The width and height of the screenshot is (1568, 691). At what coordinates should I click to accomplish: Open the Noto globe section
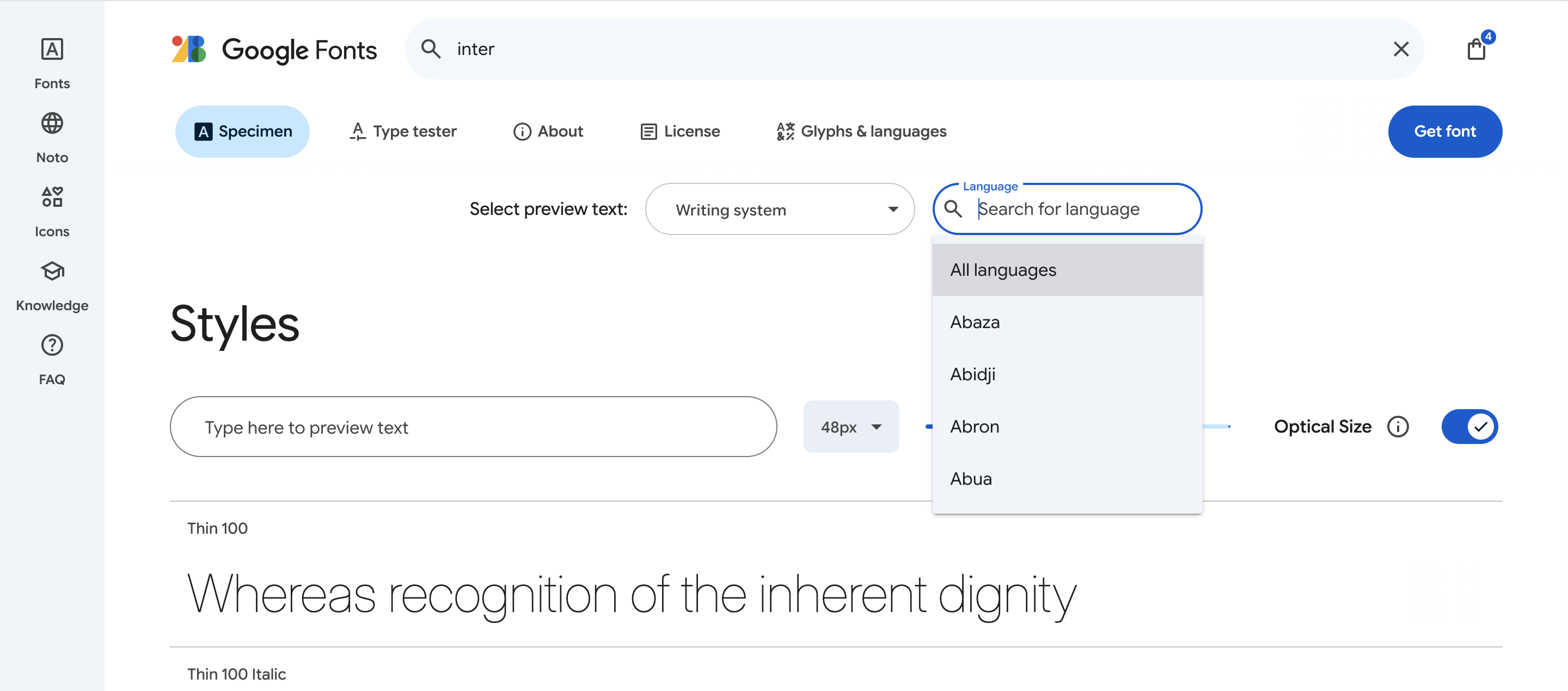[x=52, y=138]
